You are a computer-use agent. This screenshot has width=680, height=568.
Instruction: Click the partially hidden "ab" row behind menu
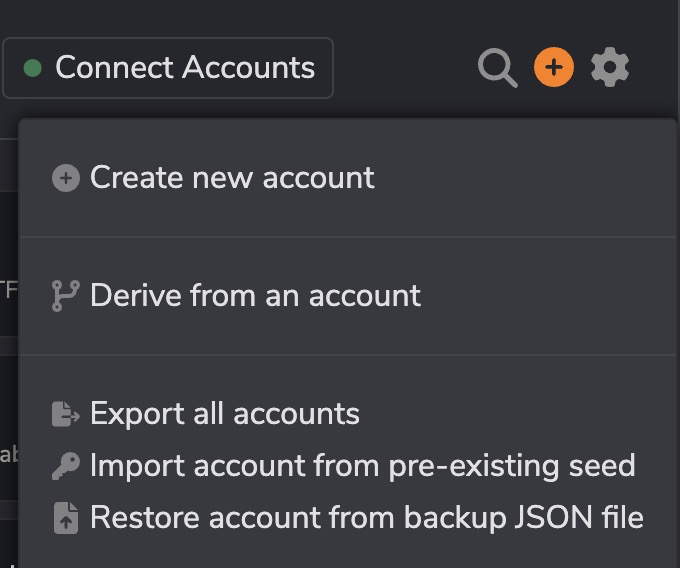(9, 454)
